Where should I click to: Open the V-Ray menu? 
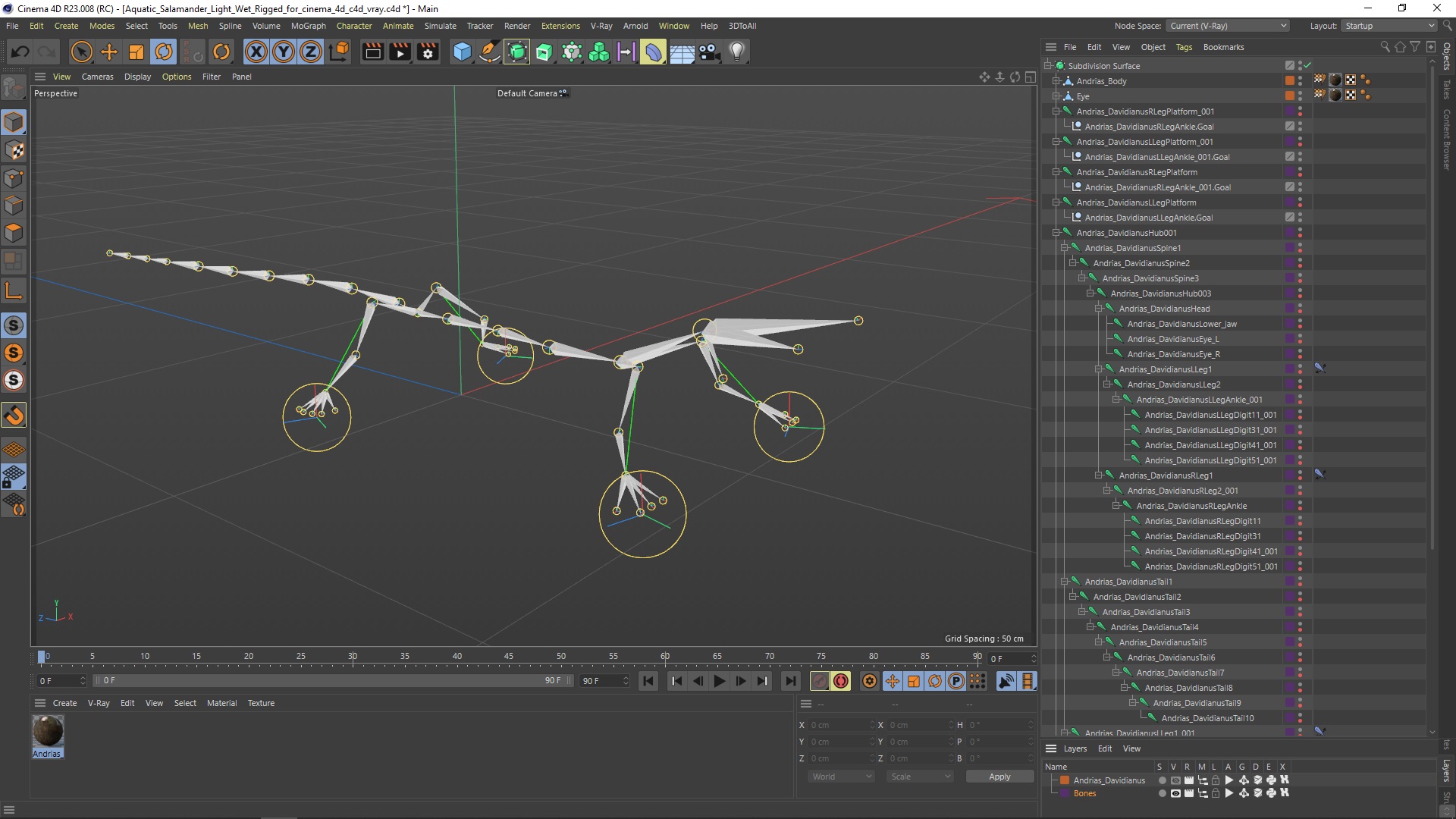pos(601,26)
